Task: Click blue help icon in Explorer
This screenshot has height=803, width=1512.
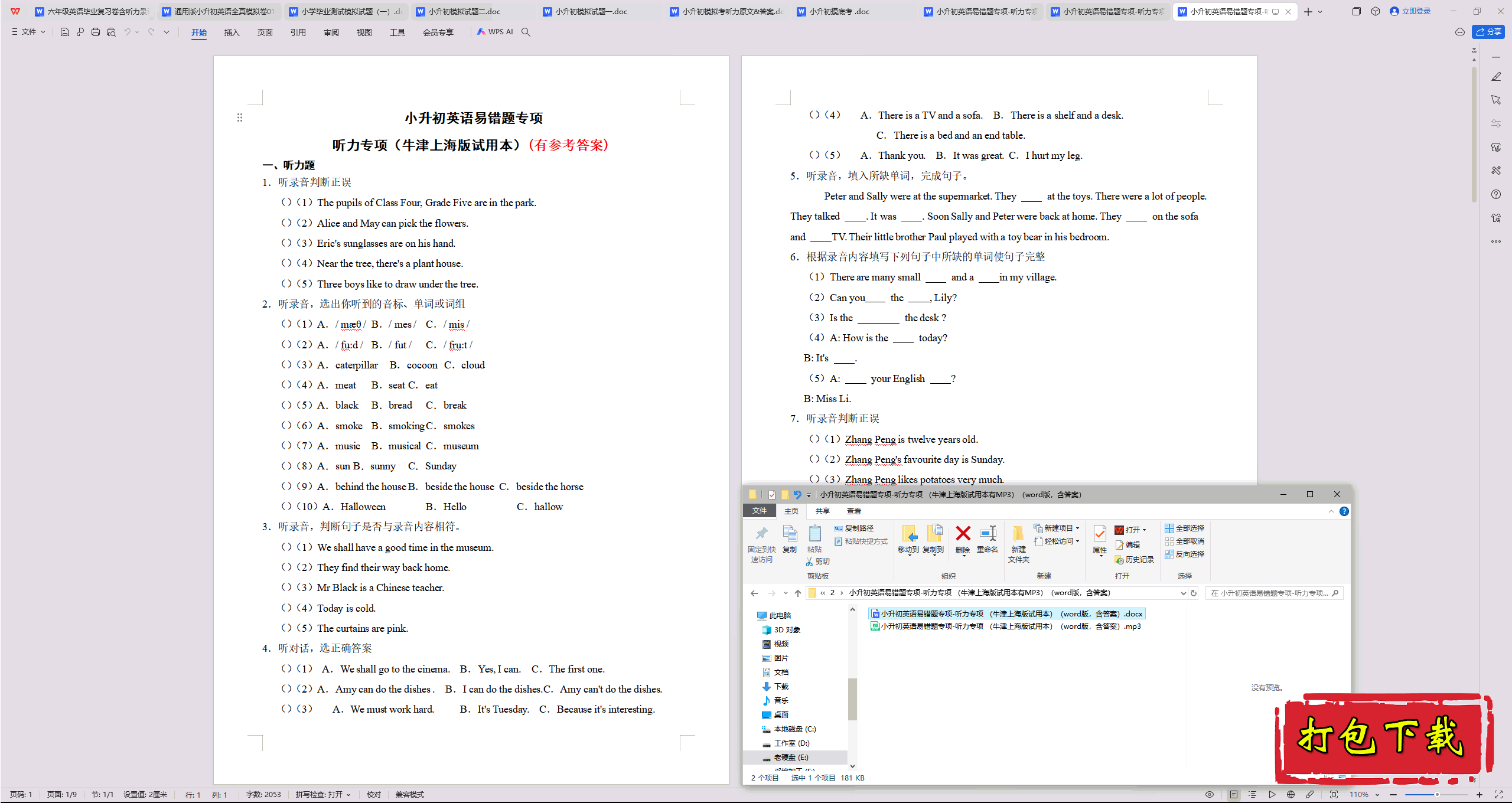Action: click(1344, 511)
